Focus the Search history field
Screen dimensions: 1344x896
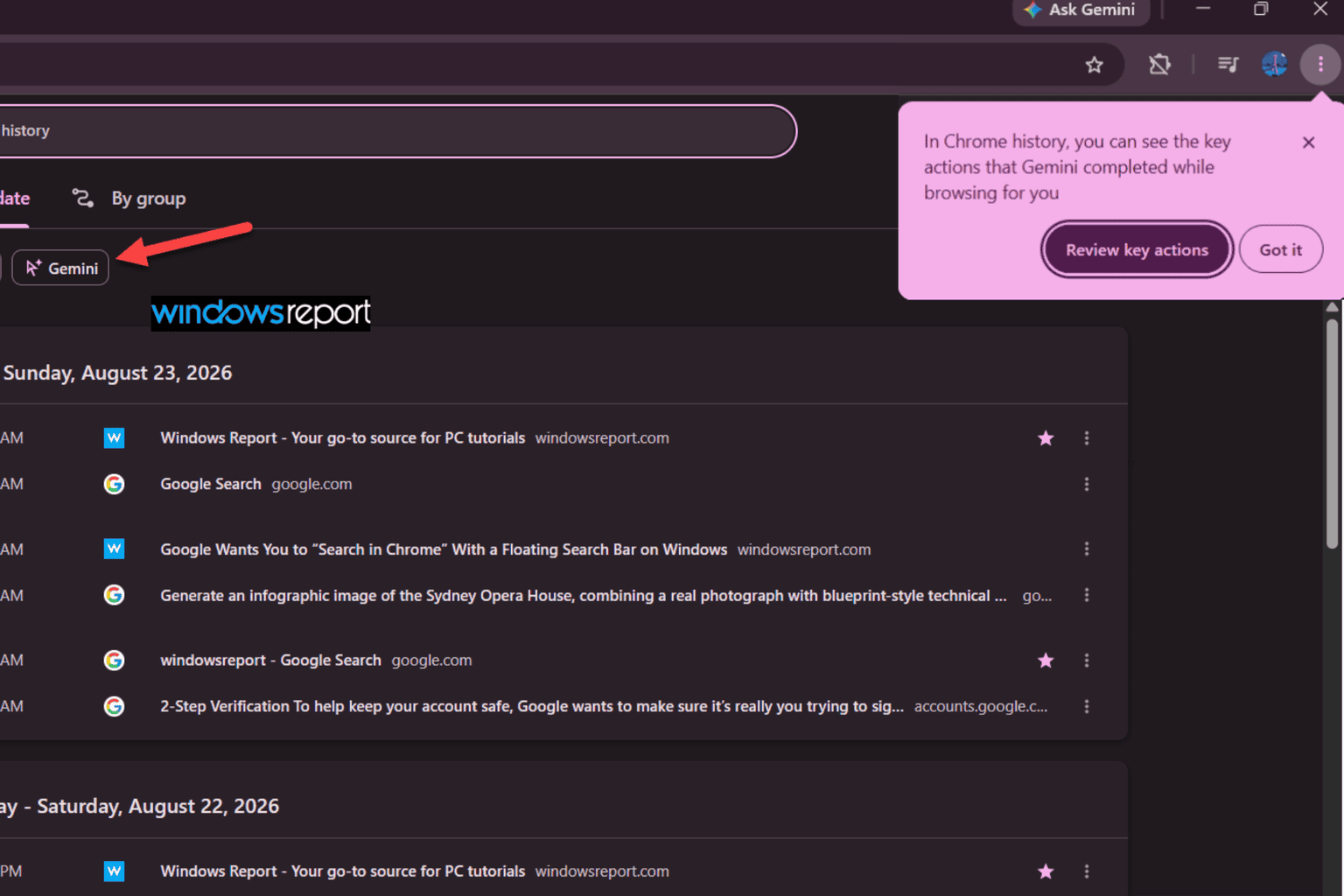pyautogui.click(x=397, y=131)
